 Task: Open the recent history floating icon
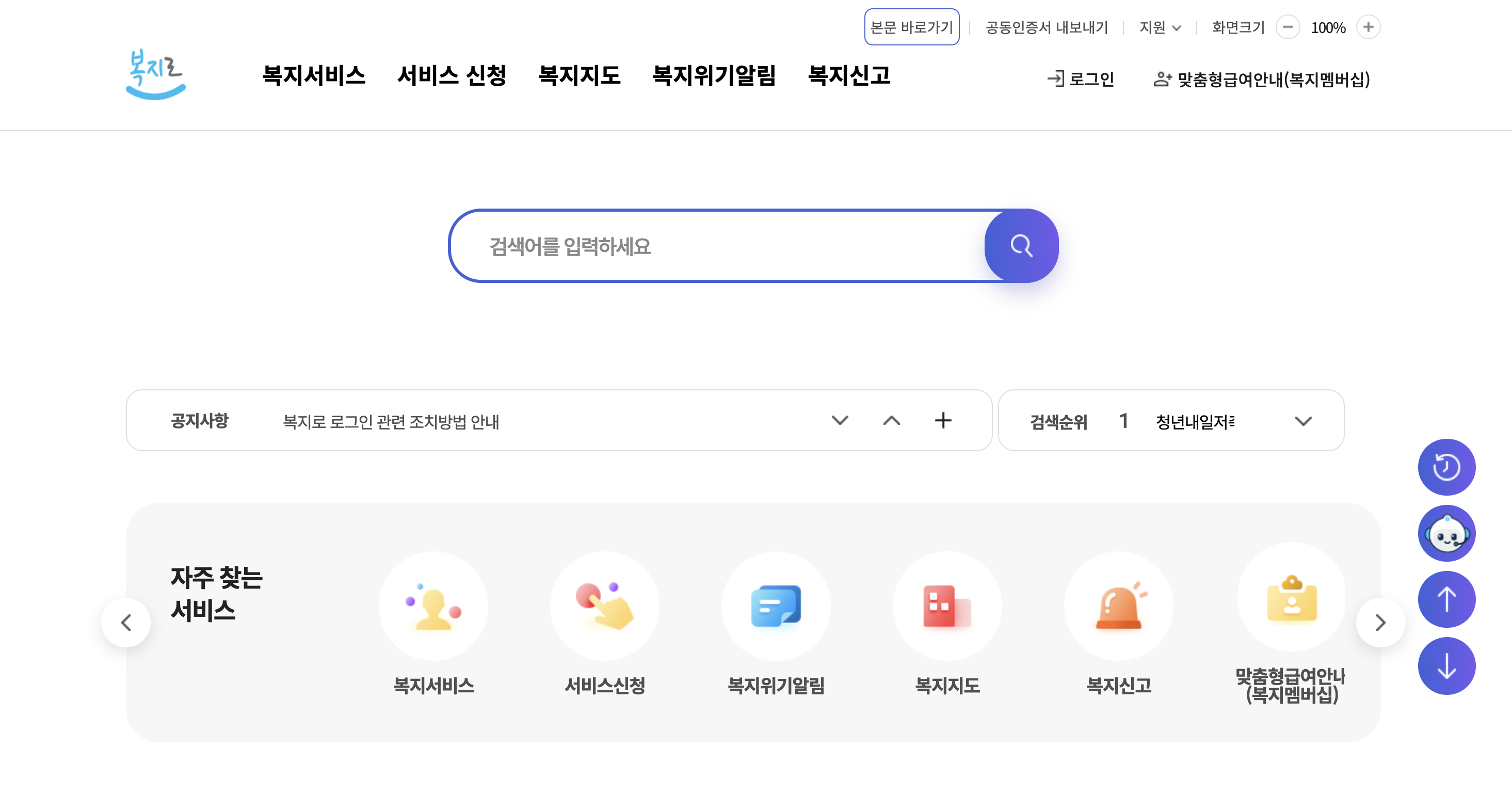click(x=1446, y=467)
